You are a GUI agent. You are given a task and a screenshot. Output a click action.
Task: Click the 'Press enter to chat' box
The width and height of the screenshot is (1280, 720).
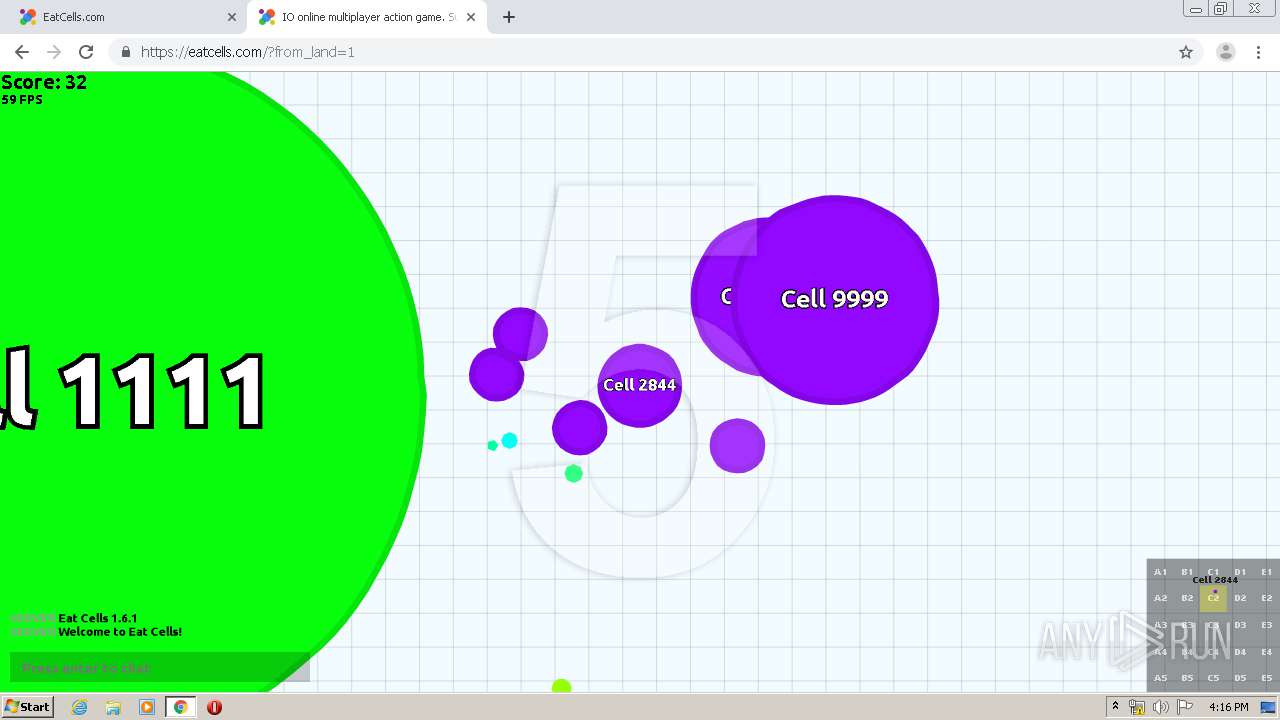coord(160,668)
